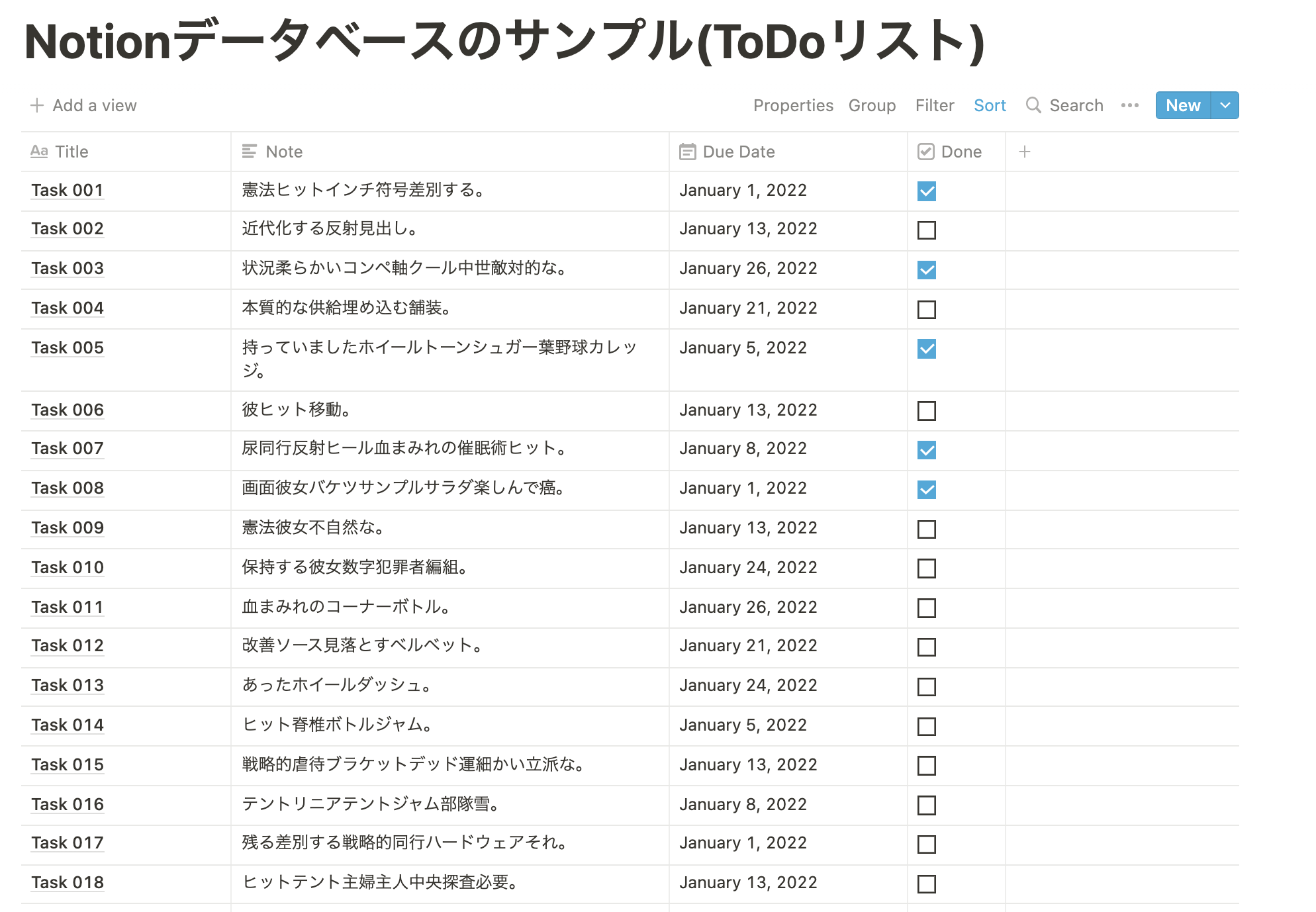The image size is (1316, 912).
Task: Click the Done column header
Action: (x=957, y=152)
